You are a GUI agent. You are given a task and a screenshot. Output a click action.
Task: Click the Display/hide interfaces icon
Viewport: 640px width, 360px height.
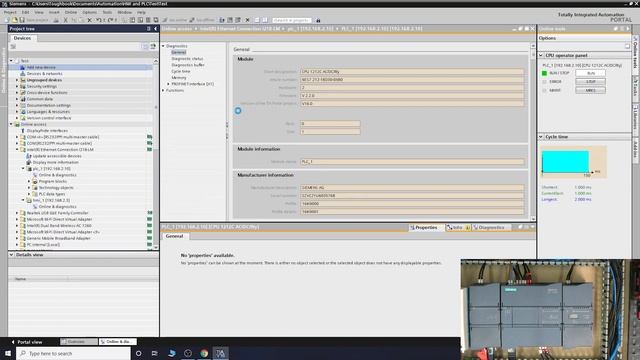23,131
